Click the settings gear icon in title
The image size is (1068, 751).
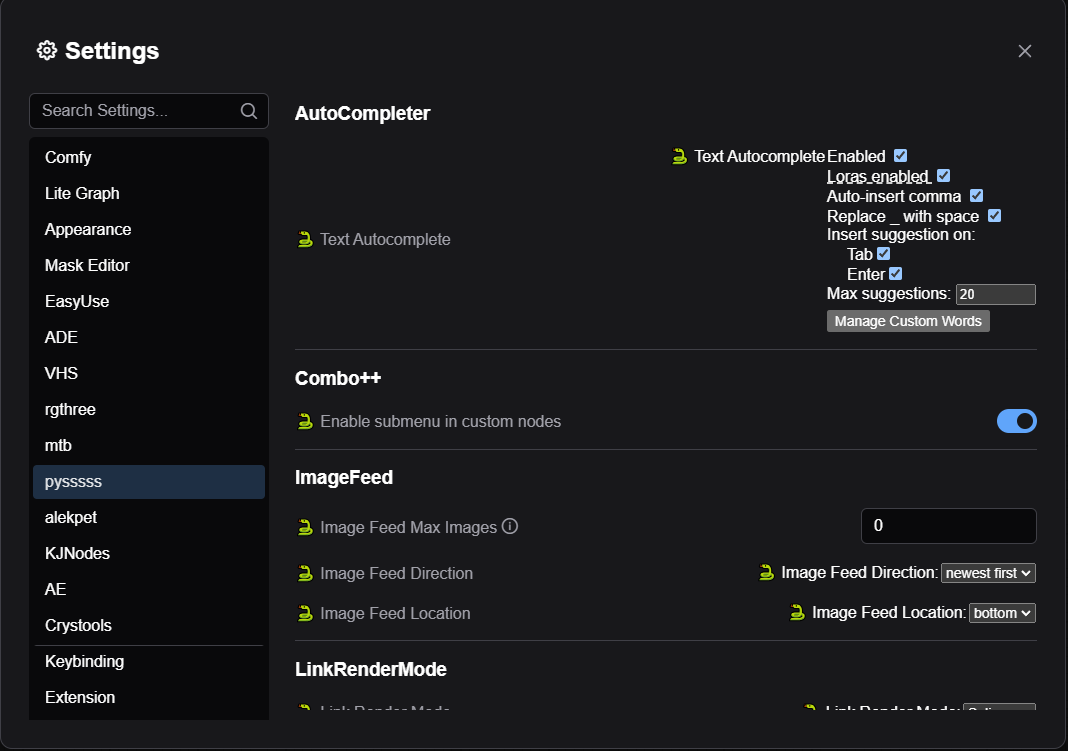pos(46,51)
